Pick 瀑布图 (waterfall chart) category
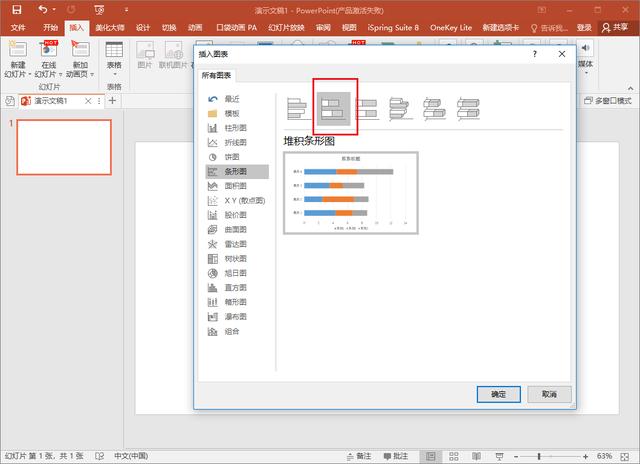This screenshot has width=640, height=464. pyautogui.click(x=234, y=316)
